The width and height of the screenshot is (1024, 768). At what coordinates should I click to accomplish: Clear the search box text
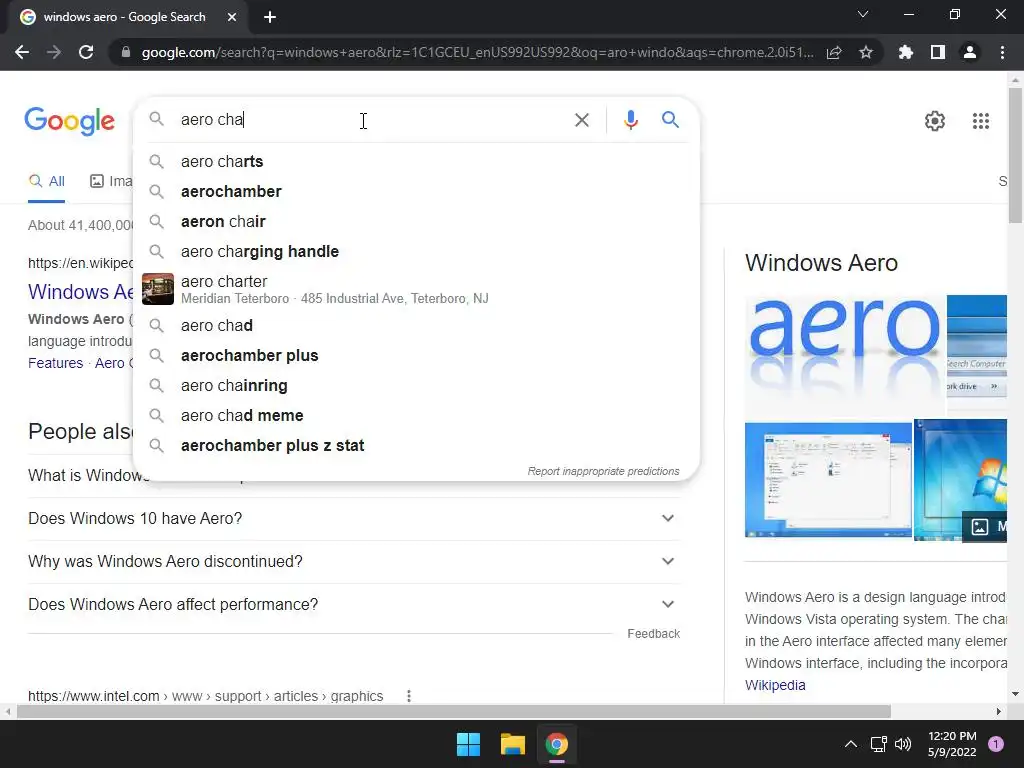pyautogui.click(x=581, y=120)
